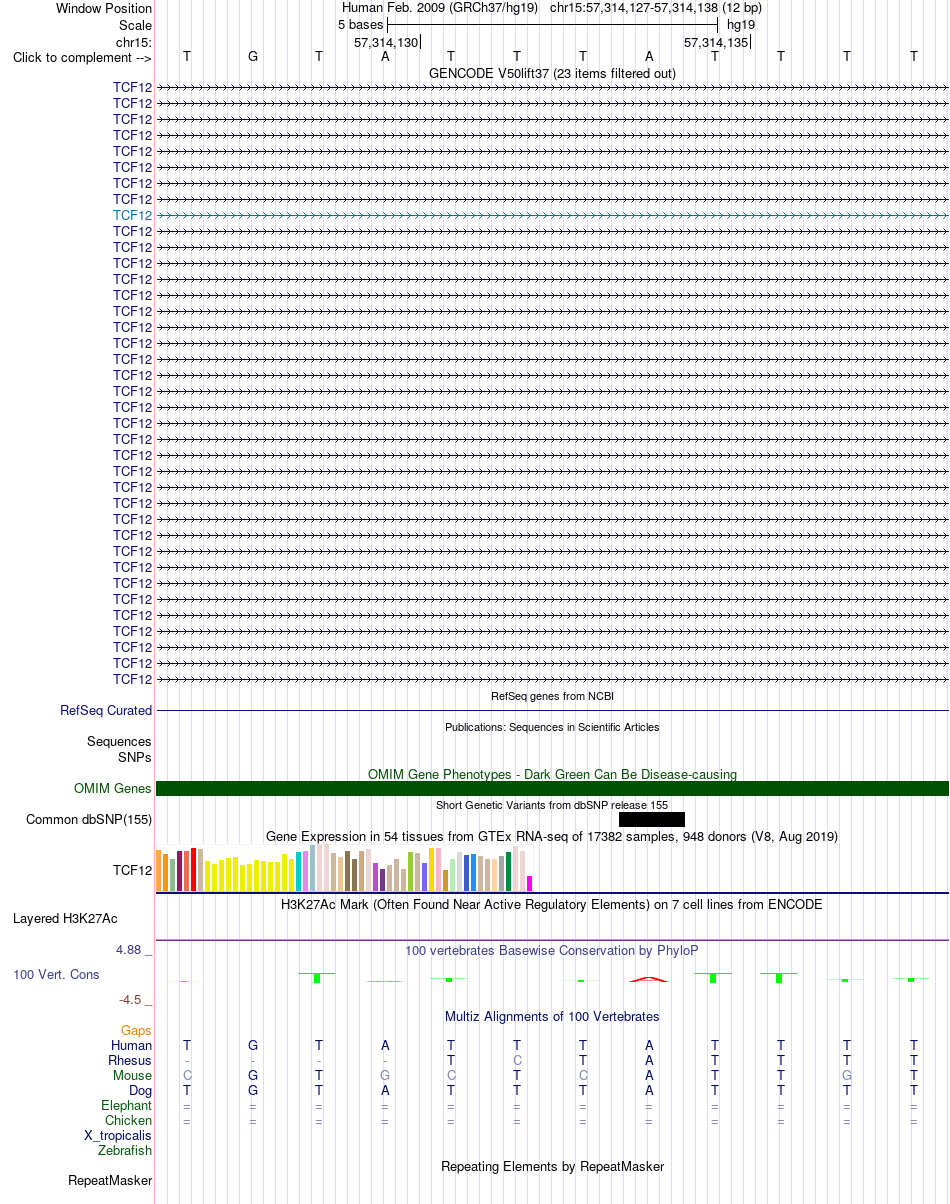Select the black Common dbSNP variant block

point(652,820)
